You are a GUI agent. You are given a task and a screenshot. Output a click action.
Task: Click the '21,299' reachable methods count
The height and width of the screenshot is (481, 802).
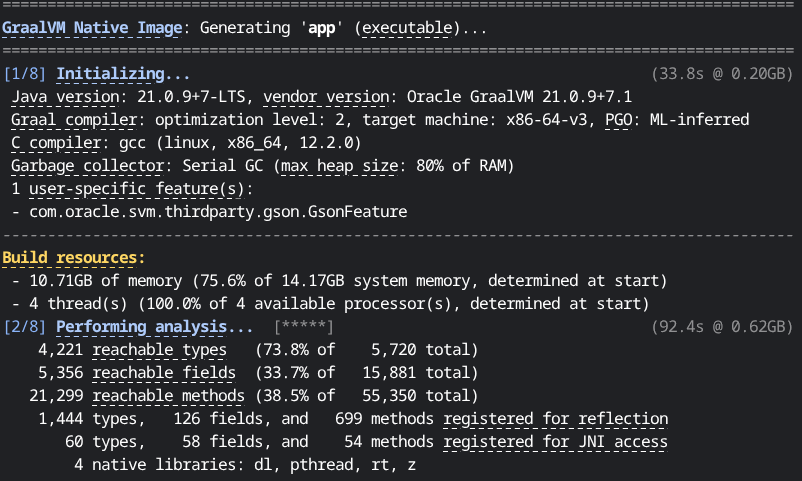pos(56,396)
